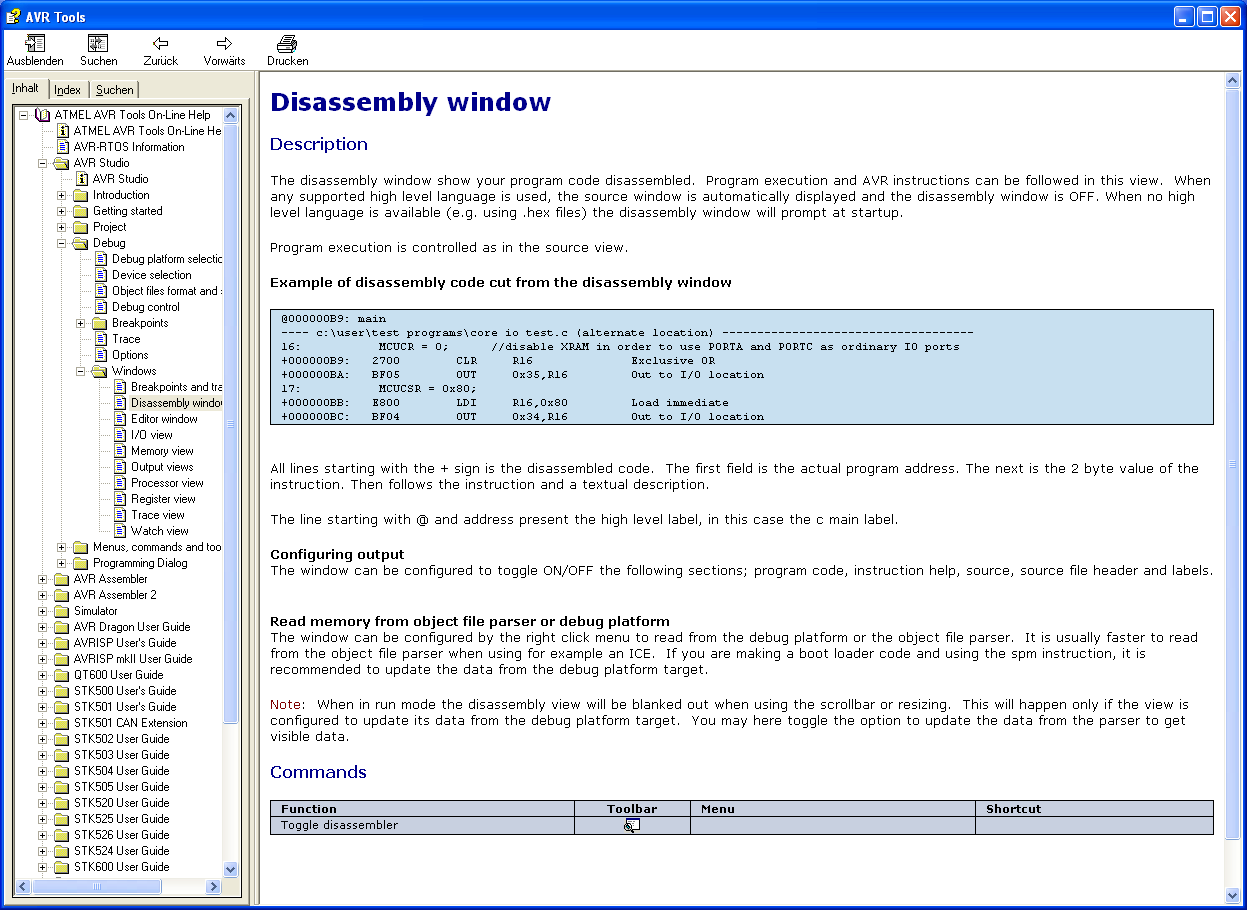Image resolution: width=1247 pixels, height=910 pixels.
Task: Go forward with the Vorwärts arrow
Action: point(224,43)
